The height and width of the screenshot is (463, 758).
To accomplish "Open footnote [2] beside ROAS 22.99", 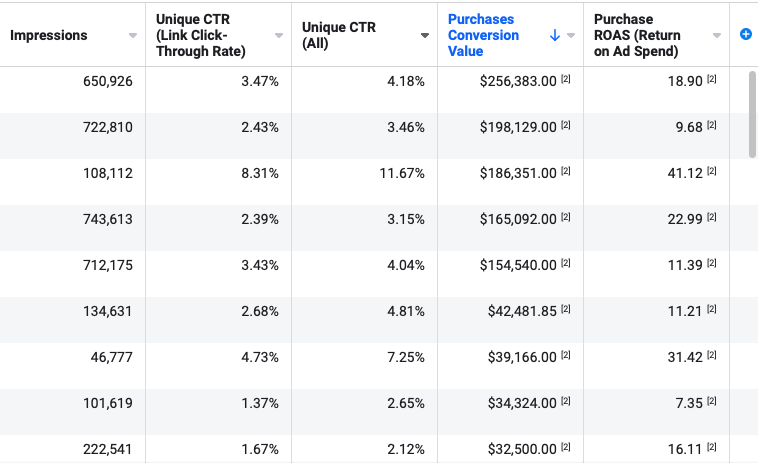I will 712,218.
